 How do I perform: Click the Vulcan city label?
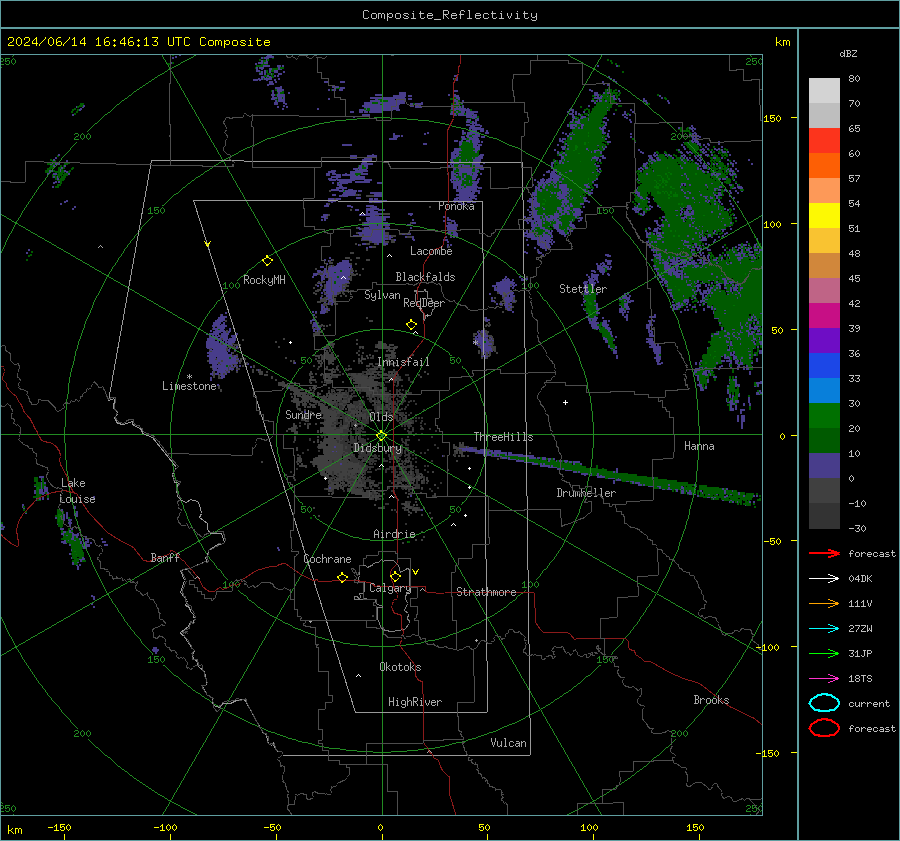508,743
